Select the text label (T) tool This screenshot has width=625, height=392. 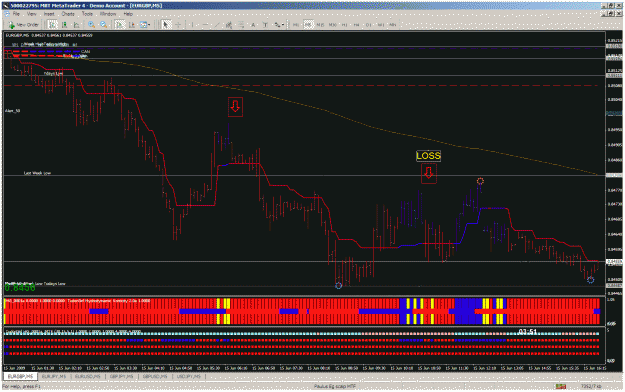pyautogui.click(x=265, y=25)
